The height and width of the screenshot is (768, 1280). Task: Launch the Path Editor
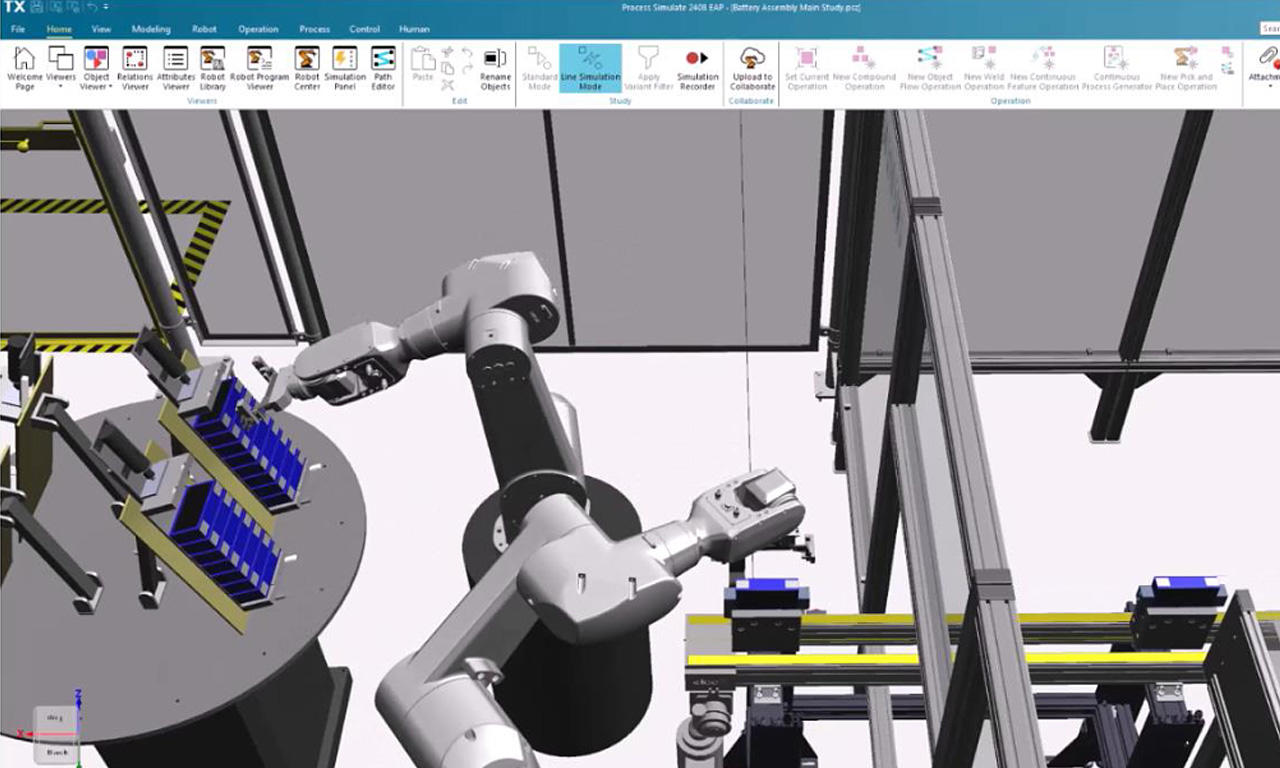383,68
